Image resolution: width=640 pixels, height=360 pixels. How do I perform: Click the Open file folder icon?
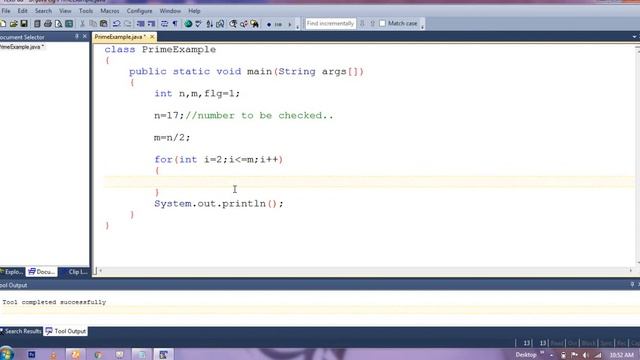pos(13,24)
